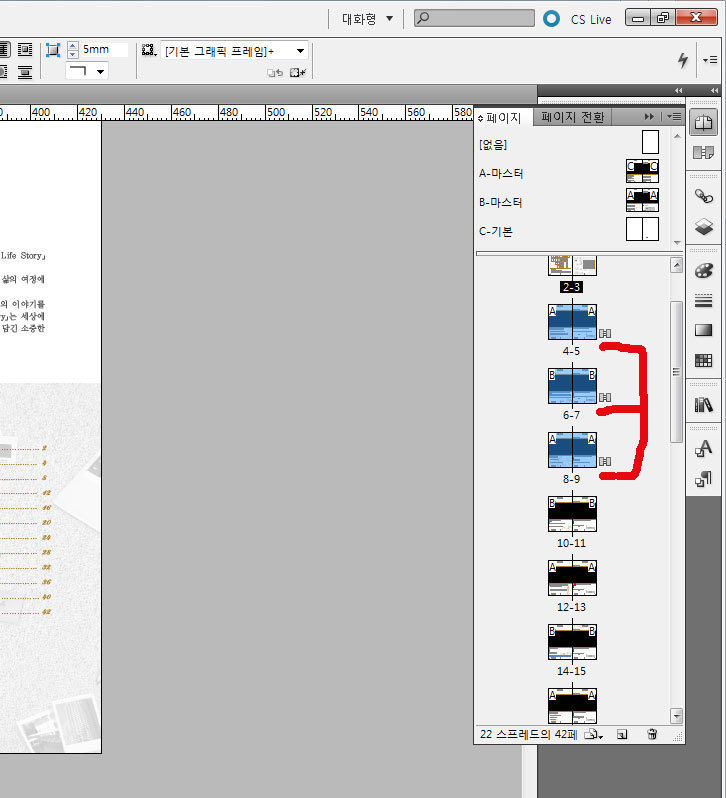Open the Stroke panel icon
This screenshot has height=798, width=726.
pyautogui.click(x=704, y=301)
